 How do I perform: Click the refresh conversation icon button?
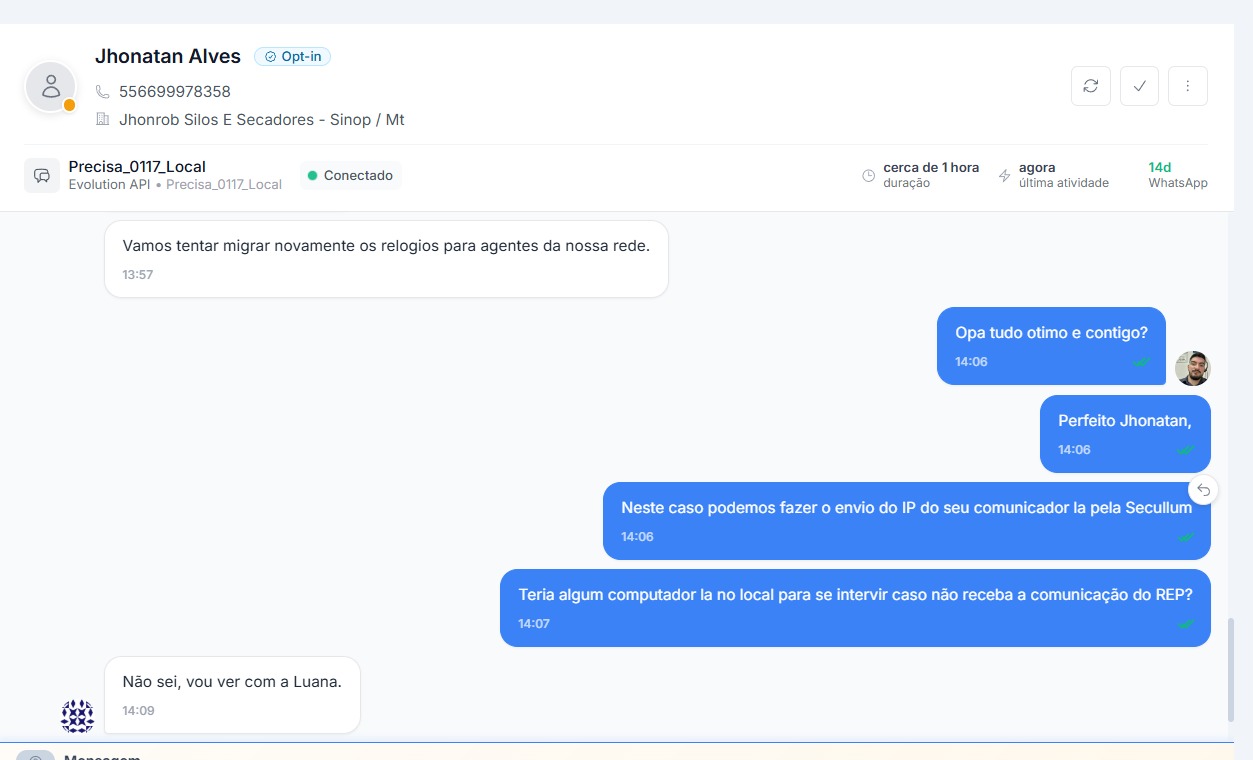1090,86
